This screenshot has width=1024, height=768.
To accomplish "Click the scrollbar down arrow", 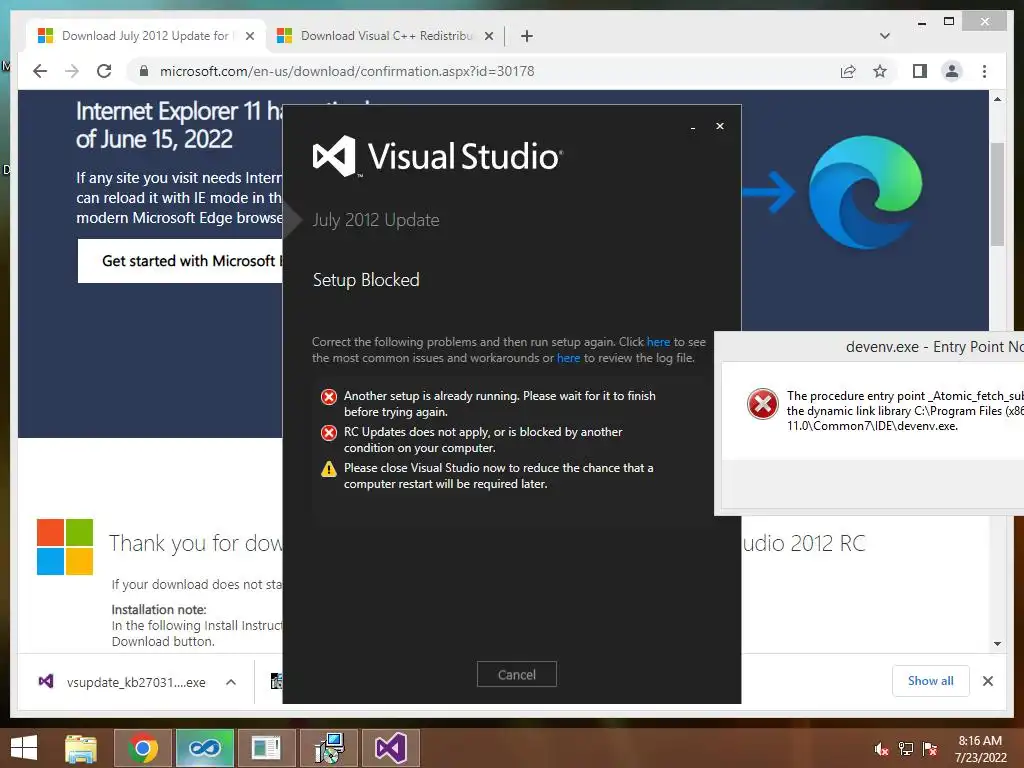I will [997, 644].
